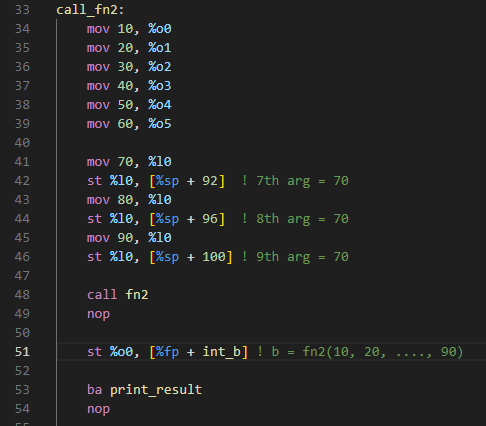The image size is (486, 426).
Task: Click line number 51 in gutter
Action: click(22, 352)
